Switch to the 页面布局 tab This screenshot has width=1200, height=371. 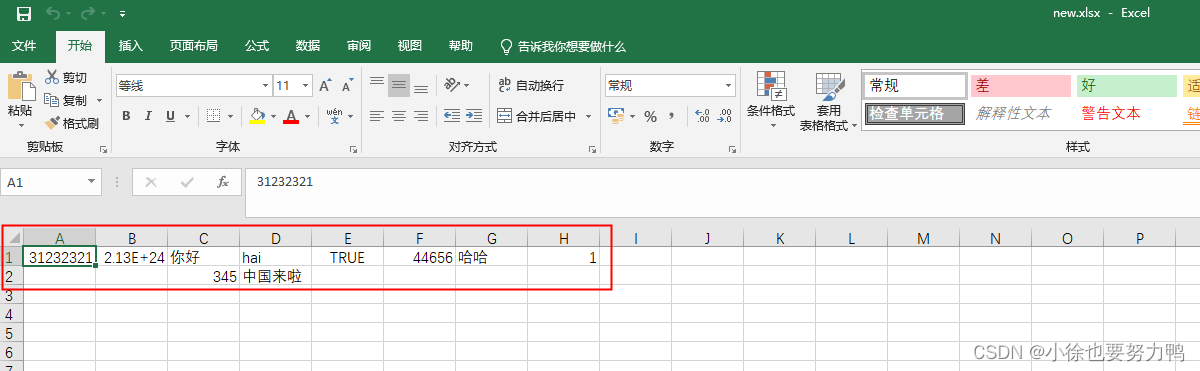click(x=194, y=46)
